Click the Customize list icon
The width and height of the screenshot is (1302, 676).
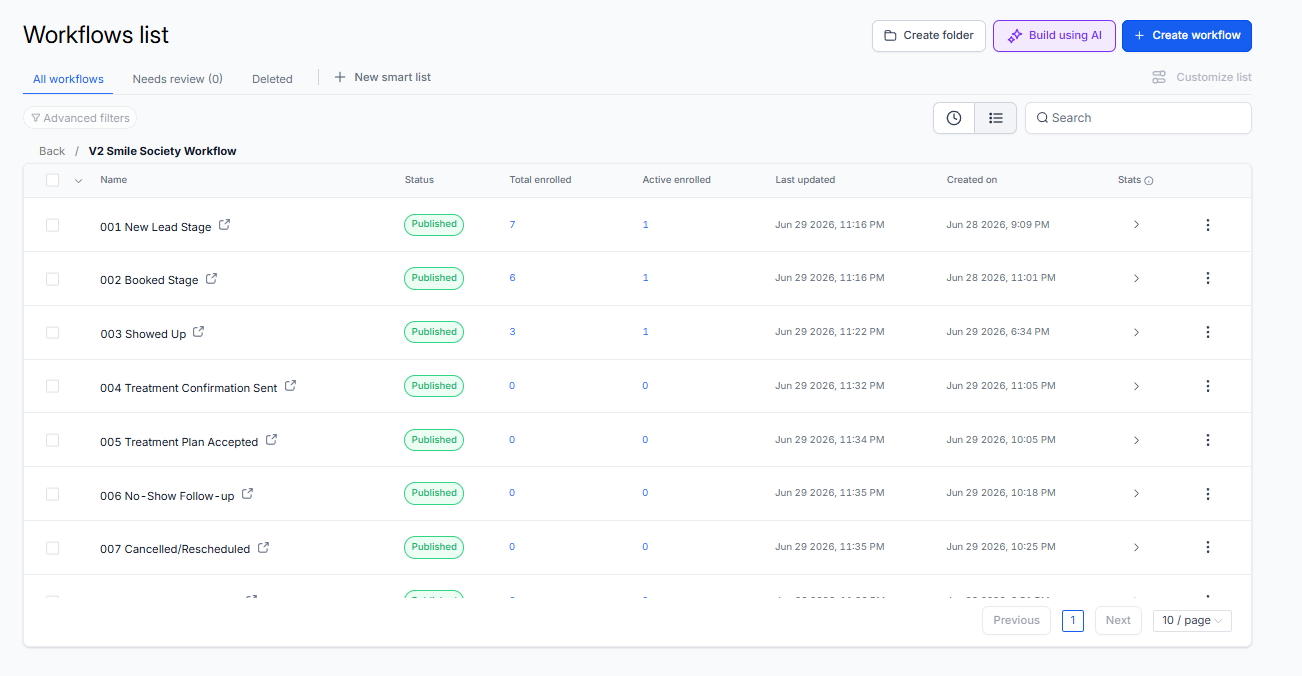coord(1159,77)
